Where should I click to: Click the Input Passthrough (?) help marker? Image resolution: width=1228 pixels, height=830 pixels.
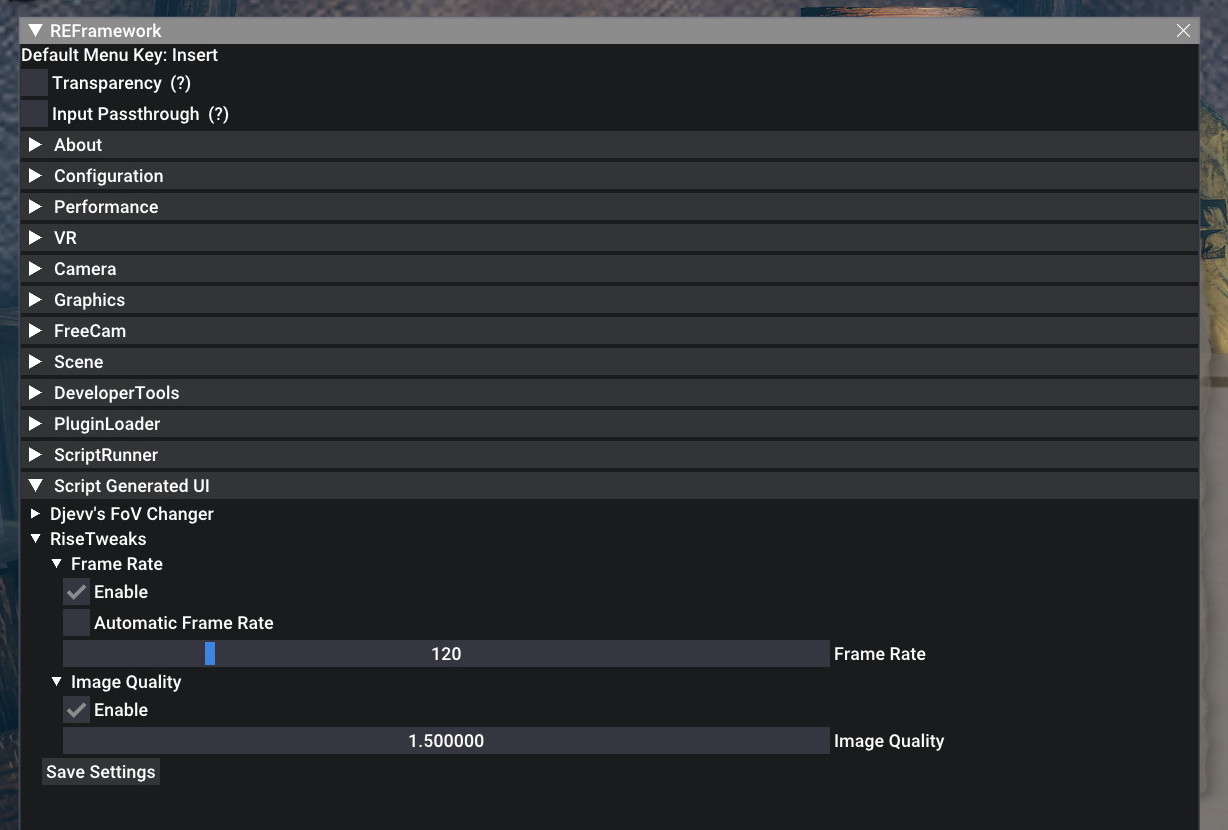tap(218, 114)
